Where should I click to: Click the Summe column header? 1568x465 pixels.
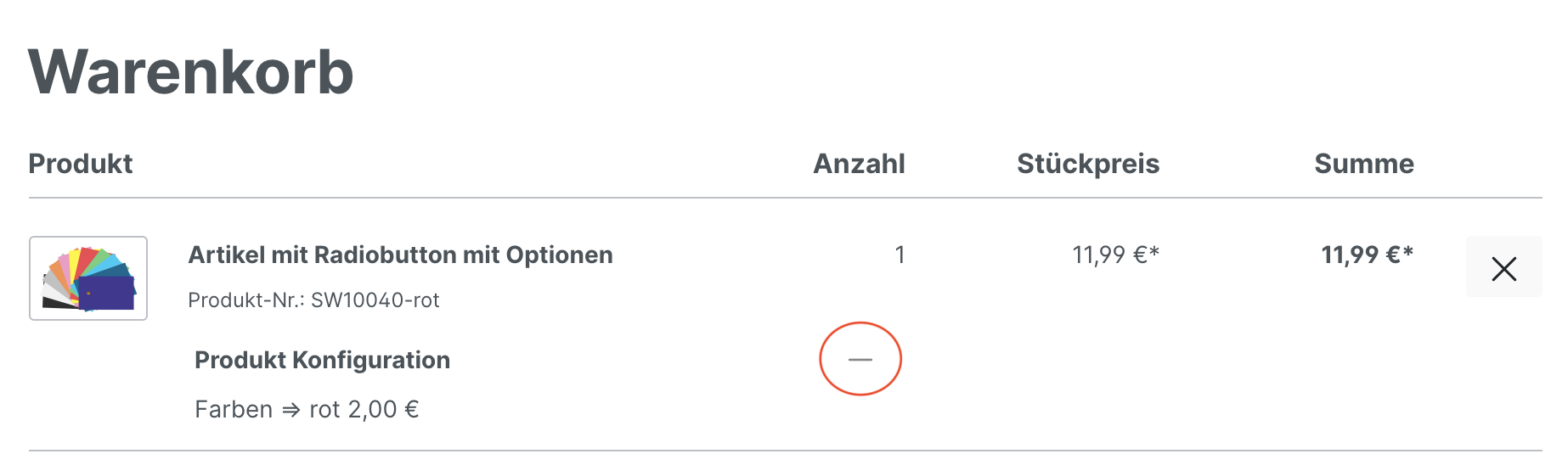pos(1363,164)
